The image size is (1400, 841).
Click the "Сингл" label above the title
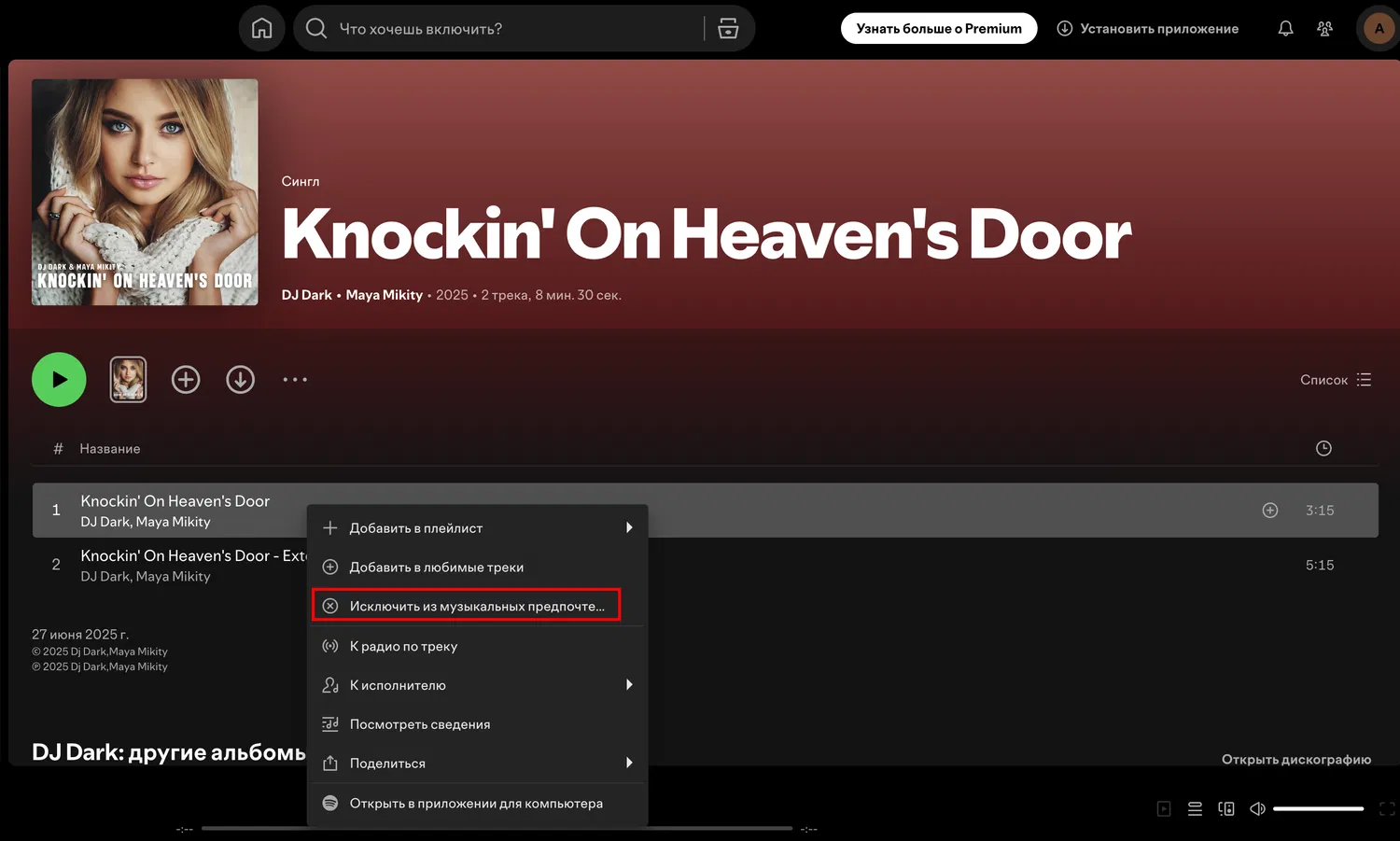301,182
